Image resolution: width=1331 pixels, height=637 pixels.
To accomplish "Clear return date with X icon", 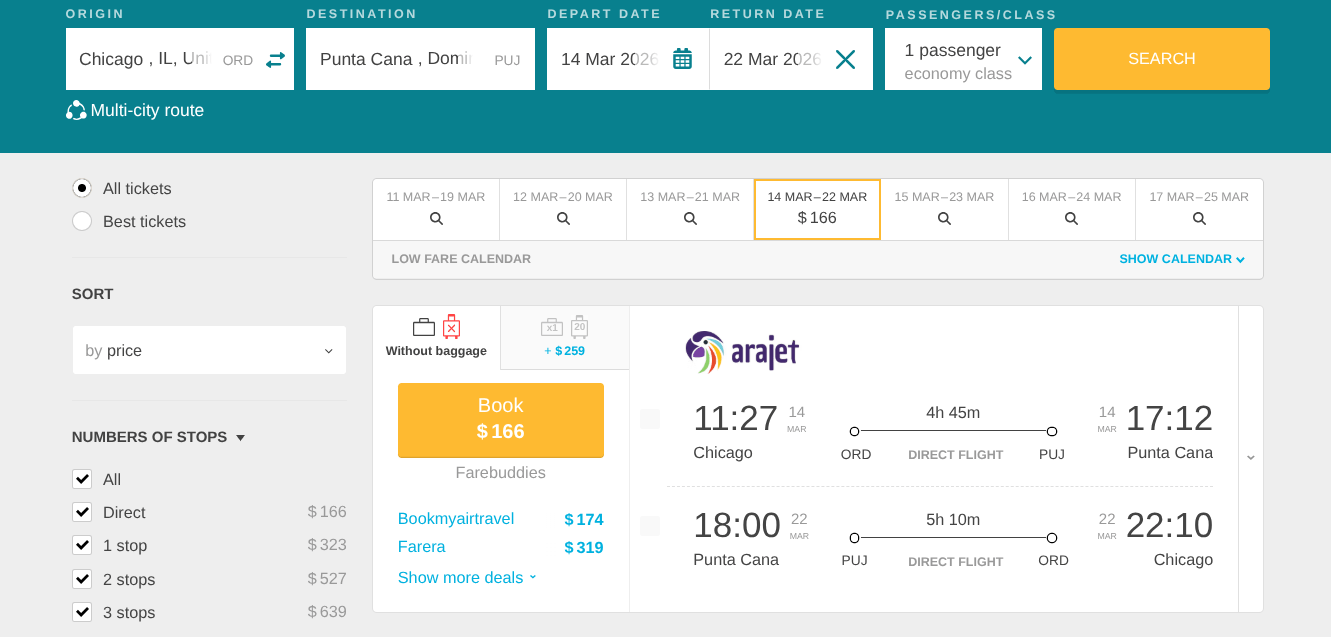I will click(x=845, y=60).
